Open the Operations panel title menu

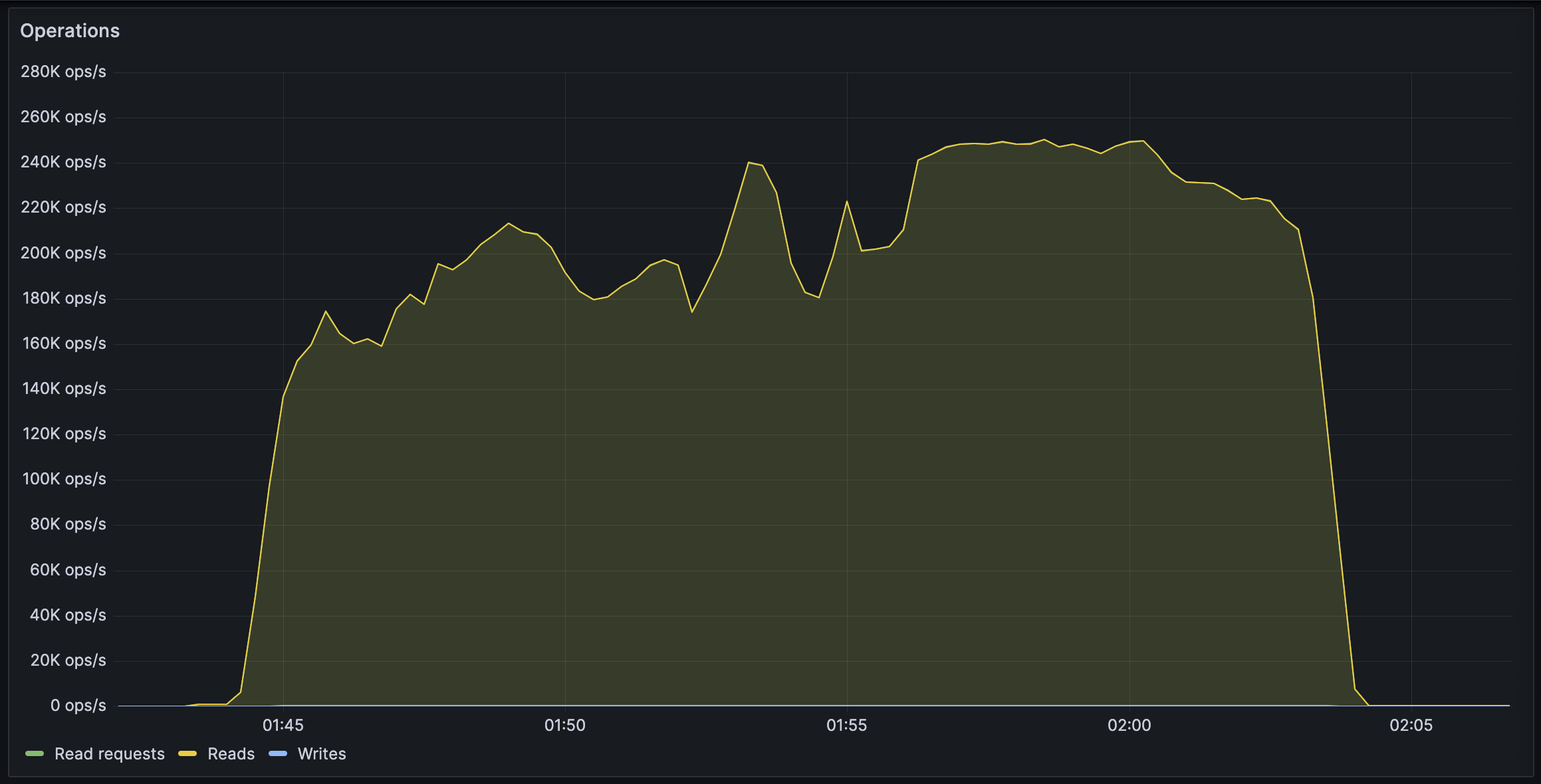(70, 31)
